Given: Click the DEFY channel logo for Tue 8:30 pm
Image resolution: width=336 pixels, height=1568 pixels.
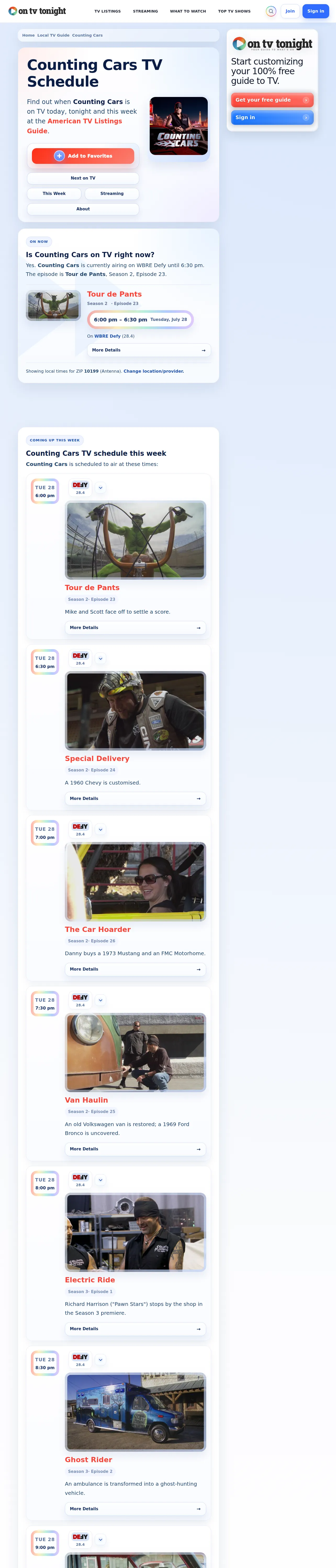Looking at the screenshot, I should point(81,1357).
